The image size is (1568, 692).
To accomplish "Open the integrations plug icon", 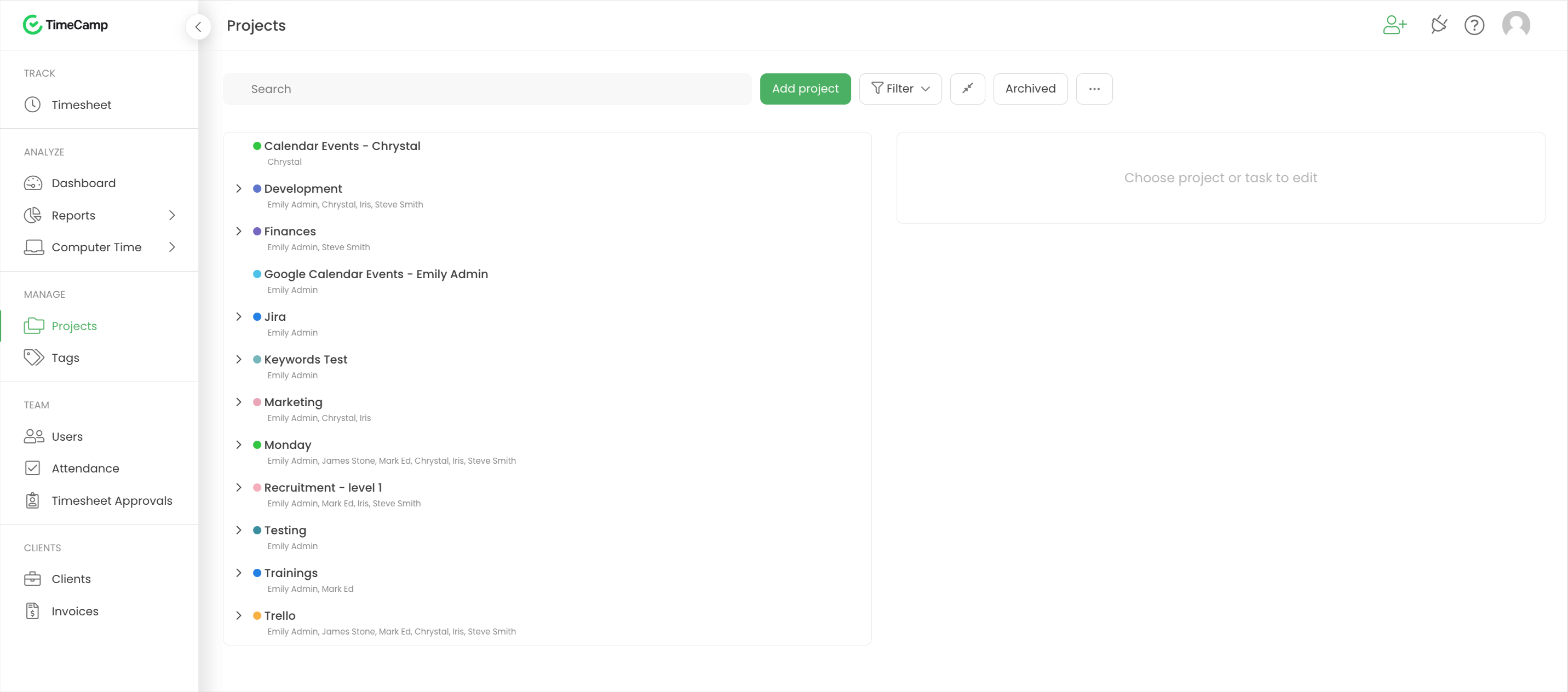I will [x=1438, y=25].
